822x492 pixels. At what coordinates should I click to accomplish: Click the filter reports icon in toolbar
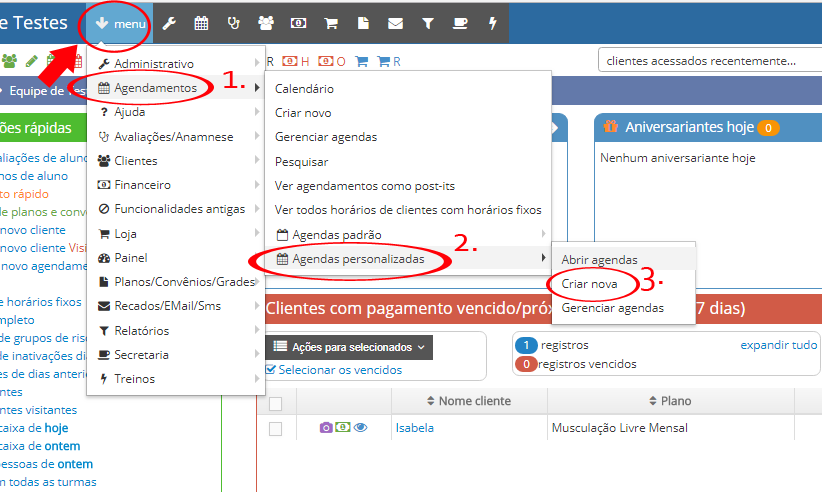[427, 23]
